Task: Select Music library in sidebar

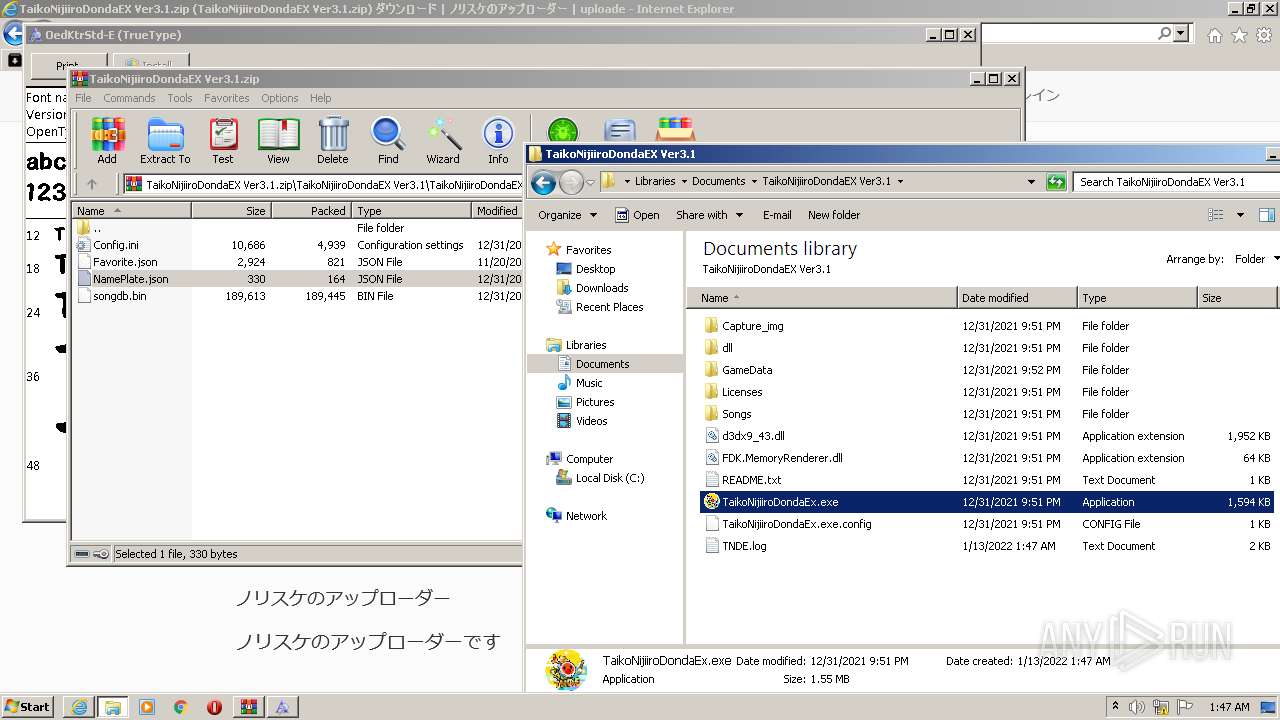Action: (588, 383)
